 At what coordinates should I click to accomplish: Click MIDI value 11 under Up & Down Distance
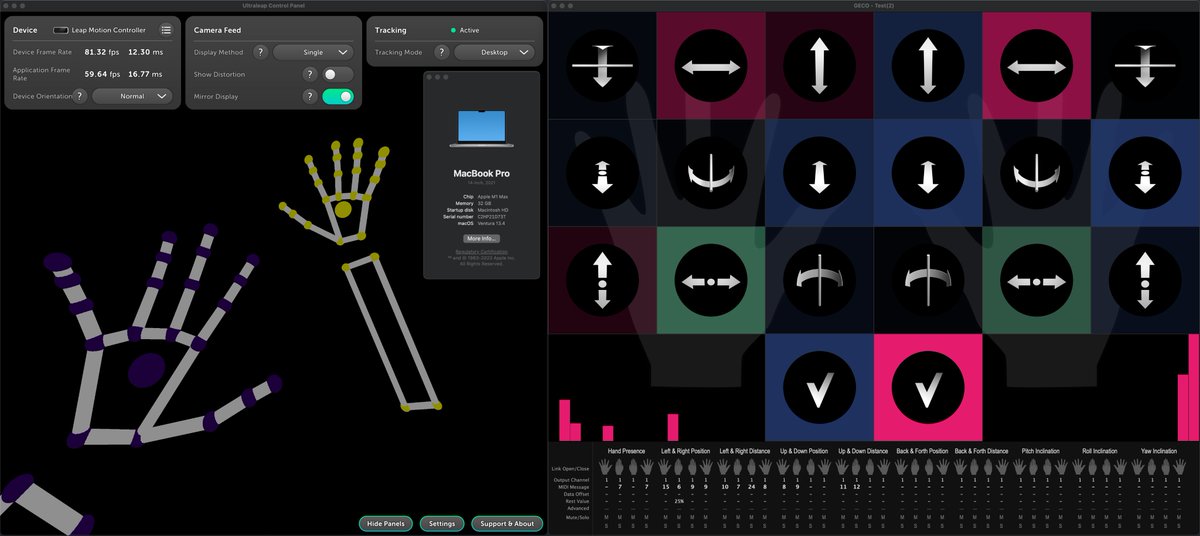(843, 487)
